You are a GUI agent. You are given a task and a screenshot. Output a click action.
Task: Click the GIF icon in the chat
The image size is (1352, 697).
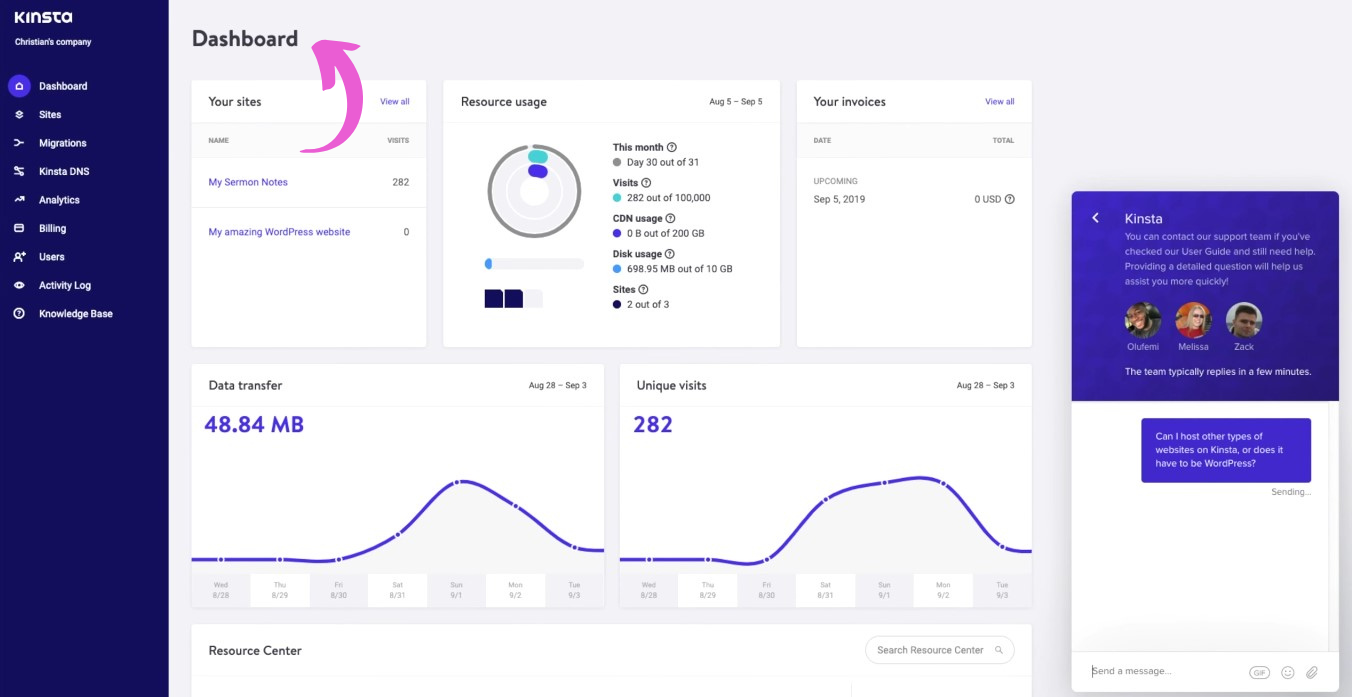(x=1260, y=671)
